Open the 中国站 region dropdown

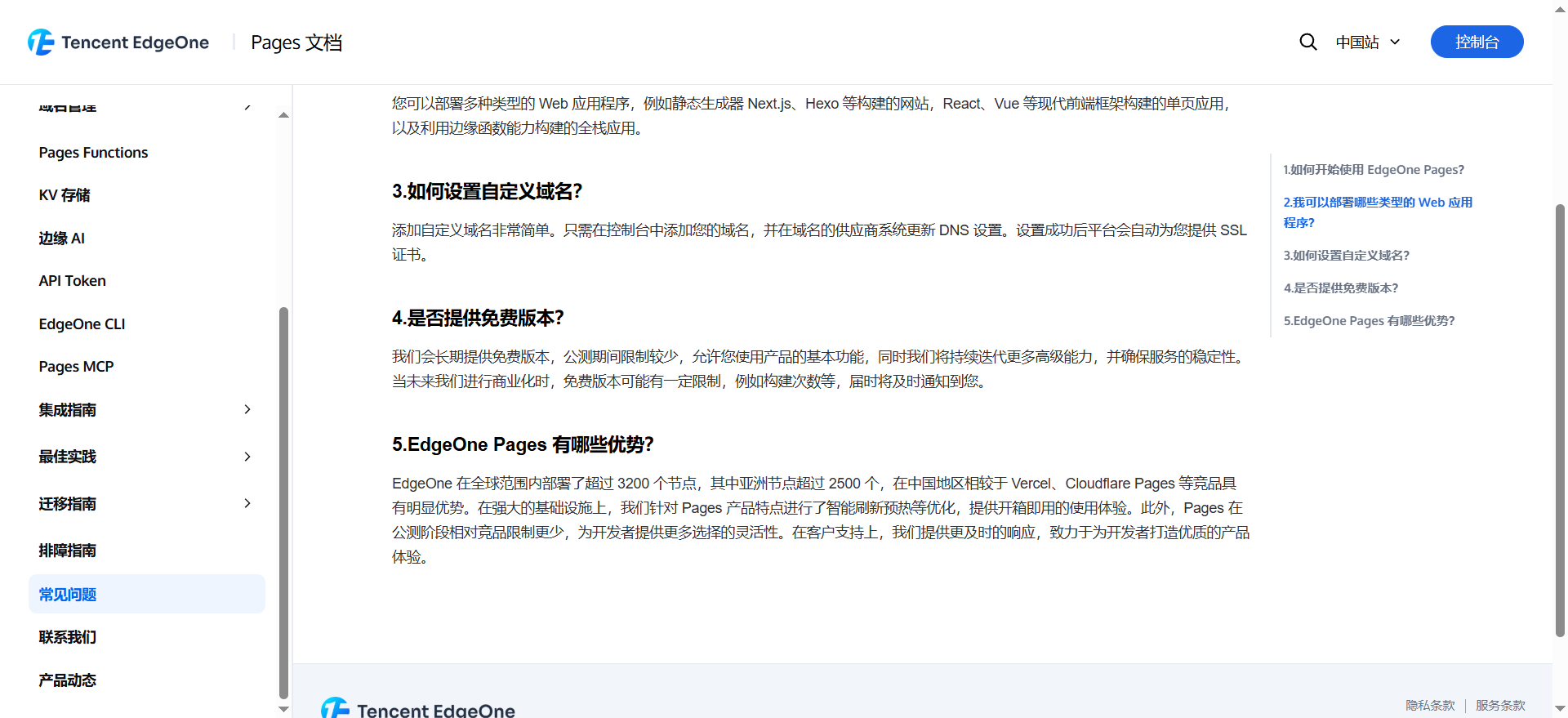1368,42
